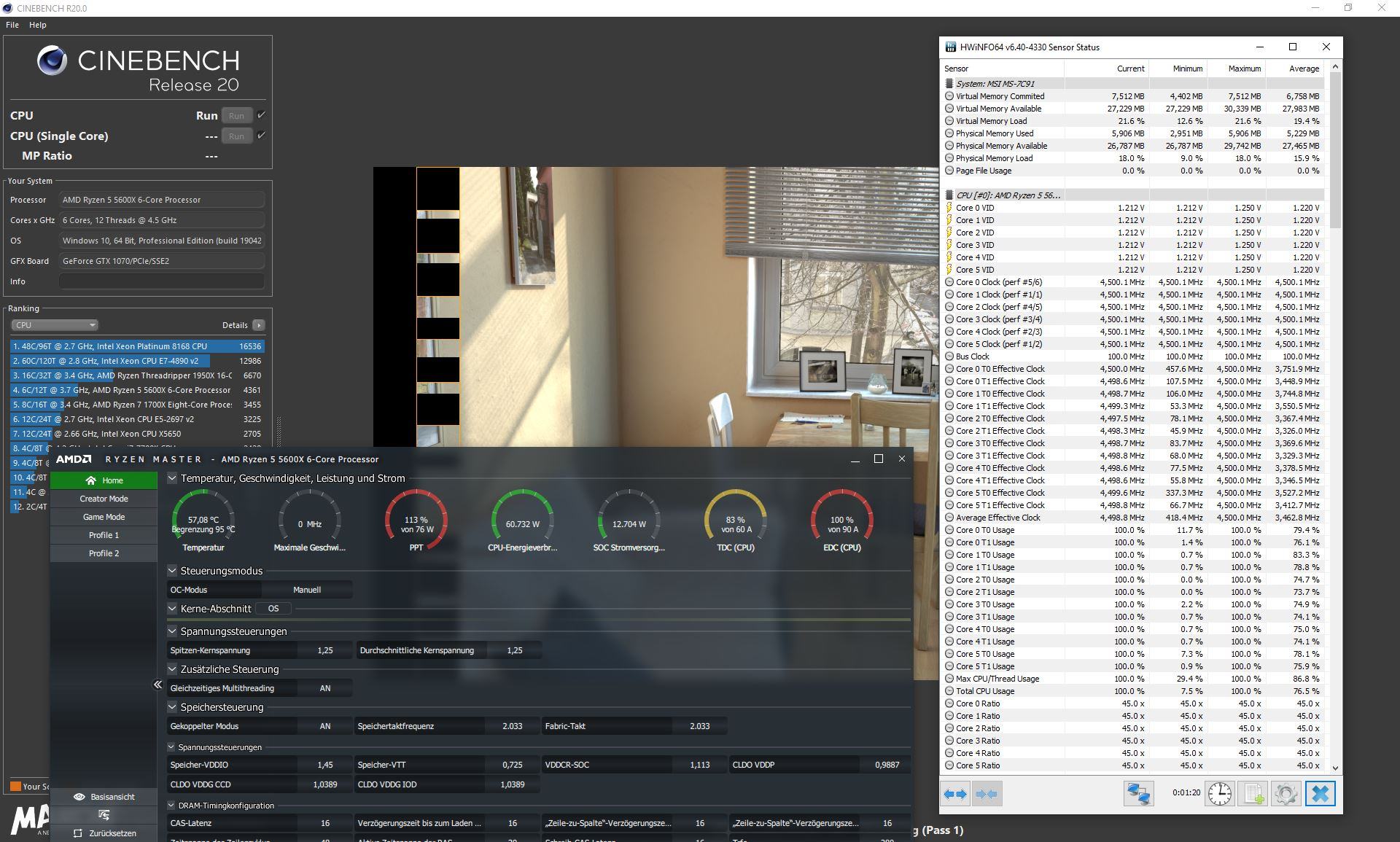This screenshot has height=842, width=1400.
Task: Collapse the memory Spannungssteuerungen subsection
Action: [171, 747]
